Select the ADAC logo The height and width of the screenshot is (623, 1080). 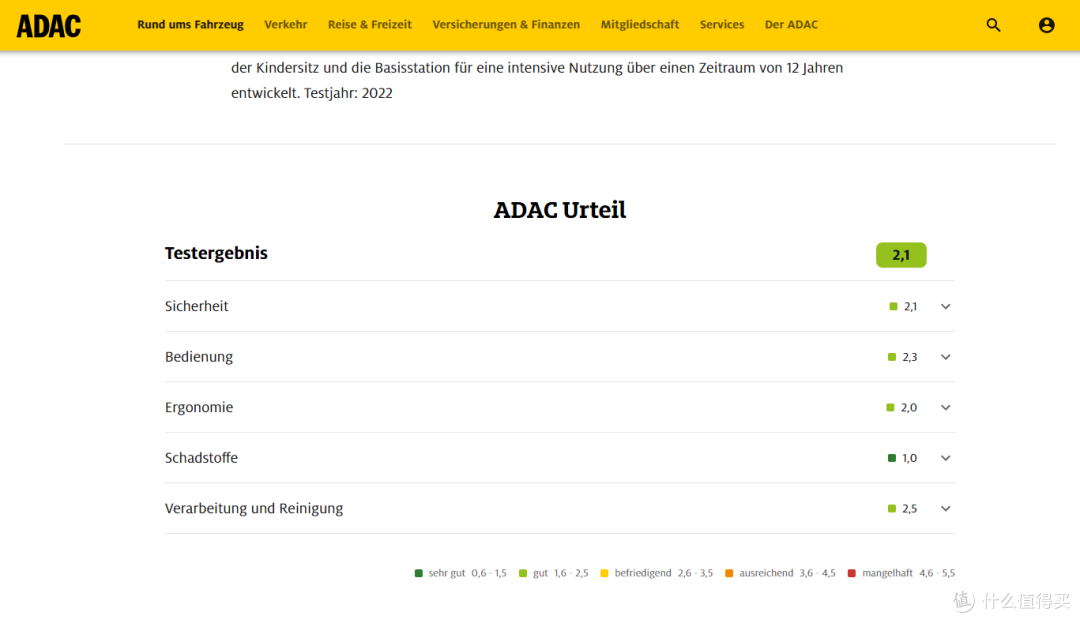pyautogui.click(x=49, y=26)
